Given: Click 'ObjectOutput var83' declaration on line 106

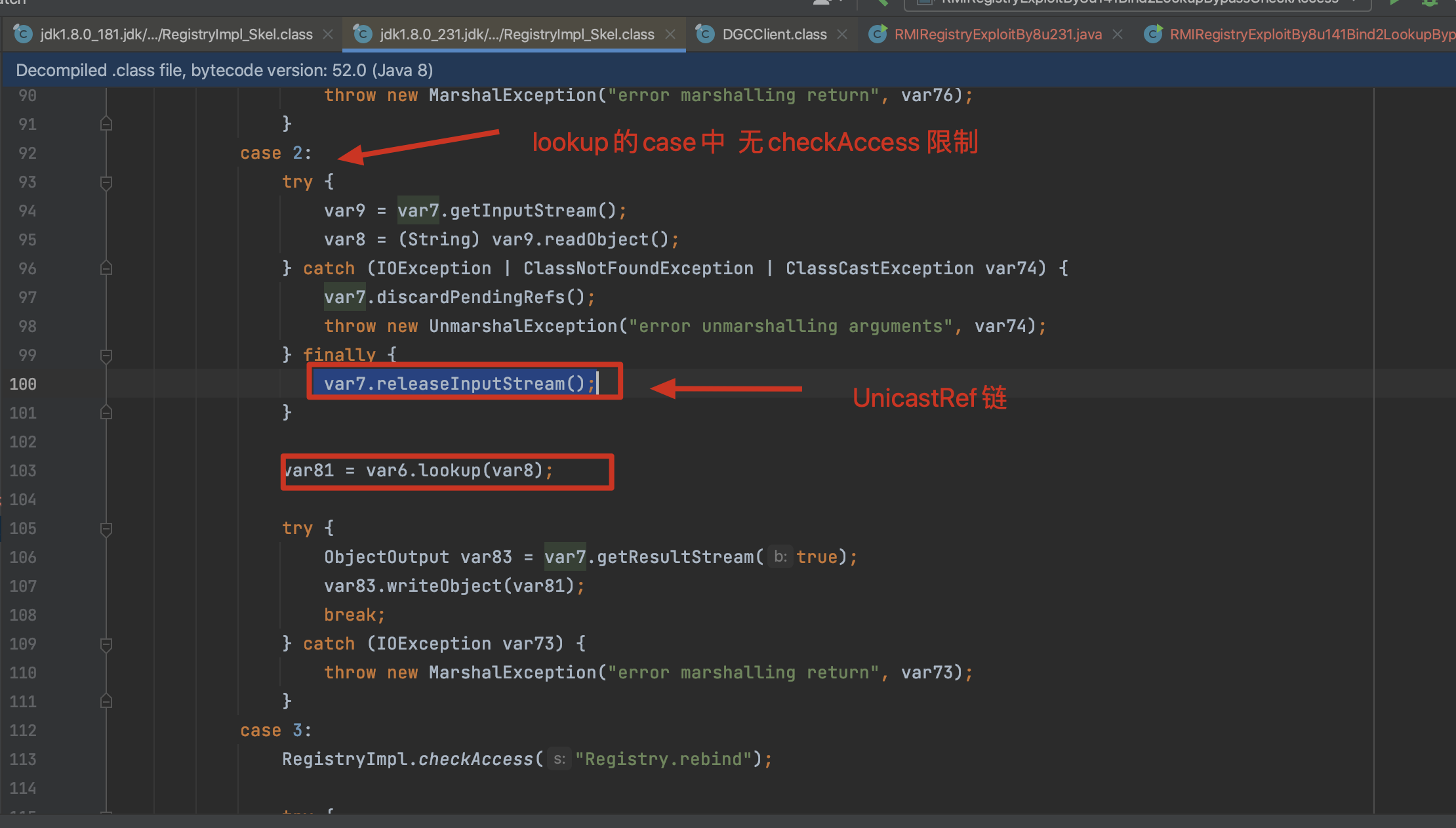Looking at the screenshot, I should pyautogui.click(x=418, y=557).
